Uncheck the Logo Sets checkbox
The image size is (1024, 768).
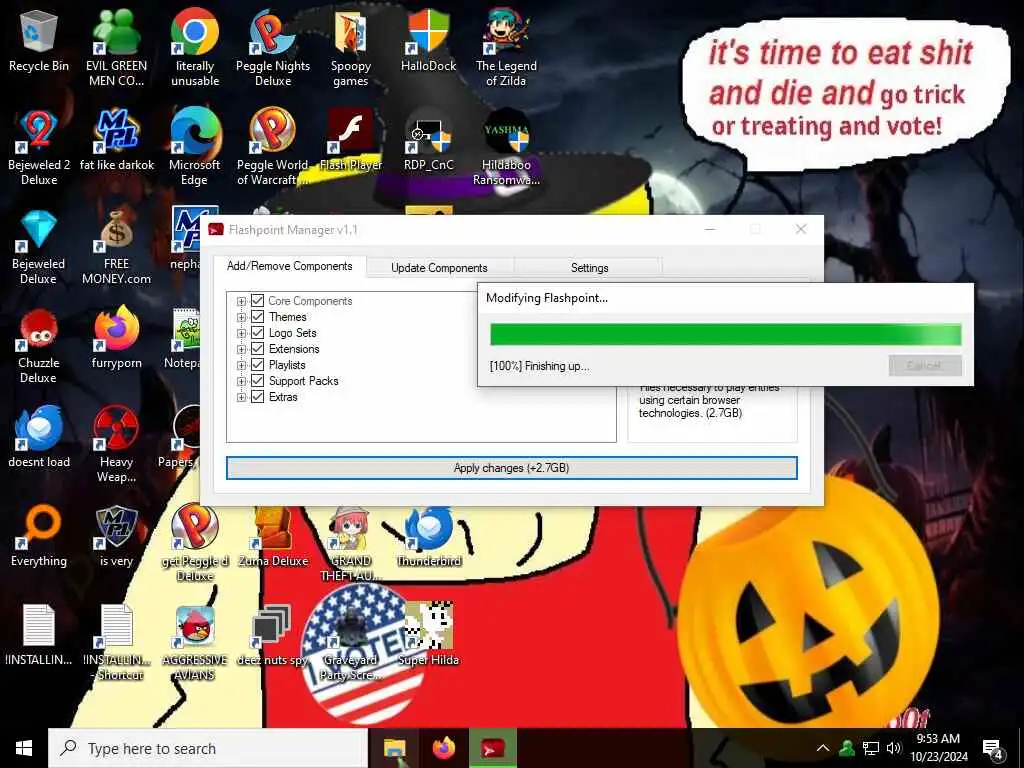[x=257, y=332]
